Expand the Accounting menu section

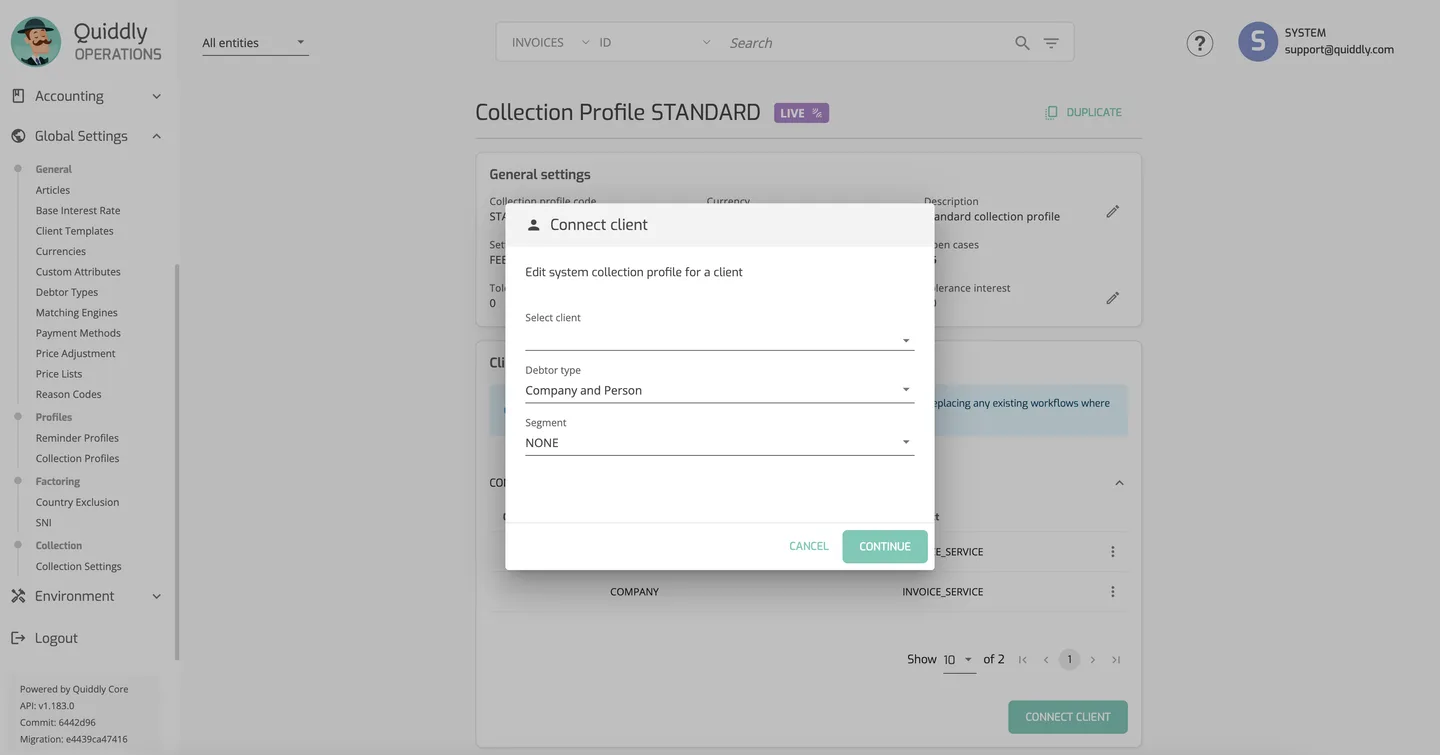click(x=87, y=96)
